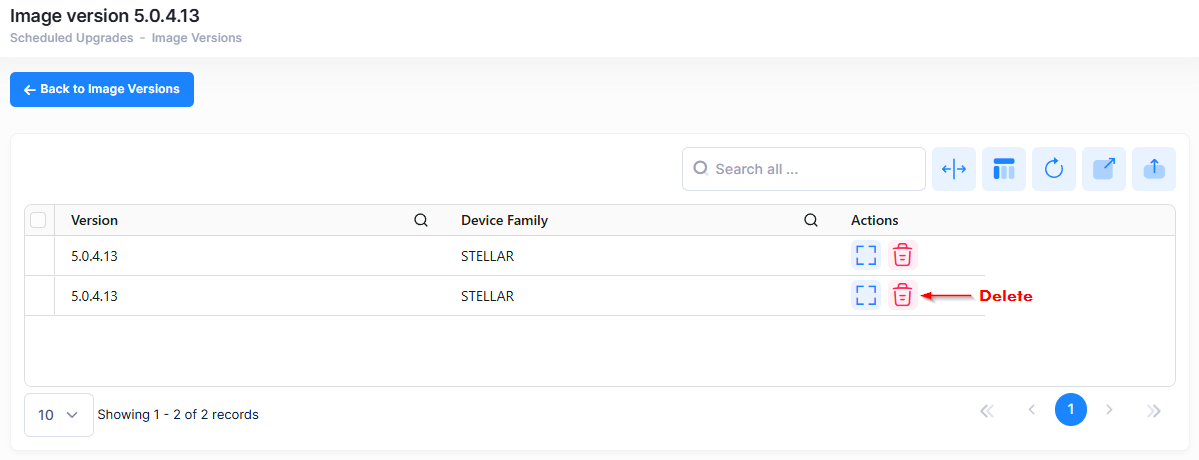Jump to the last page arrows
The width and height of the screenshot is (1199, 460).
click(x=1154, y=410)
